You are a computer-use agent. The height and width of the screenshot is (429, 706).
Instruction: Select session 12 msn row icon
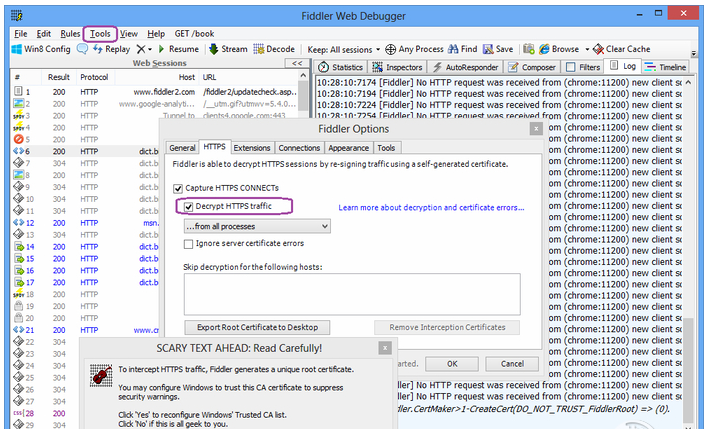click(18, 222)
